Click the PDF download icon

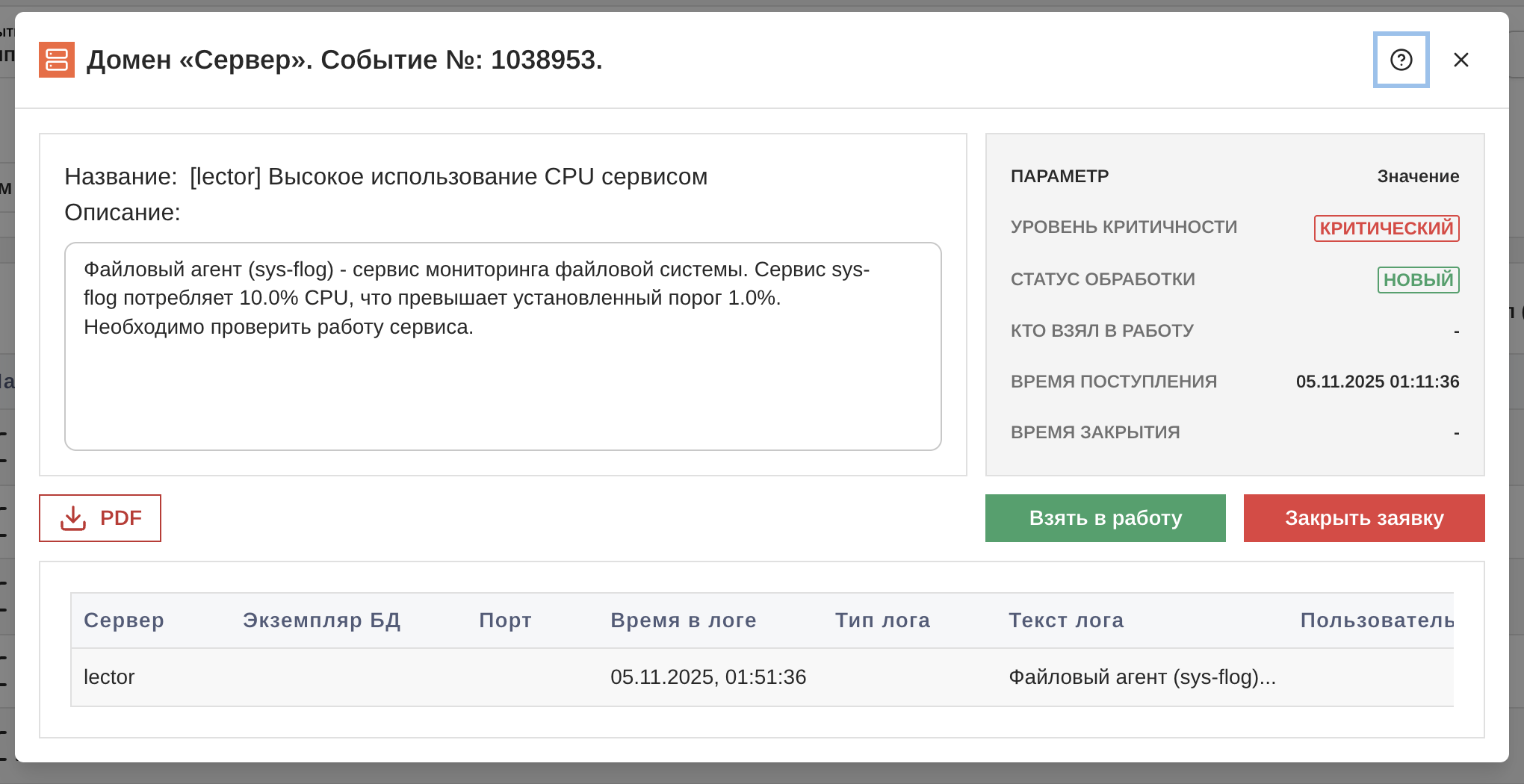coord(72,517)
